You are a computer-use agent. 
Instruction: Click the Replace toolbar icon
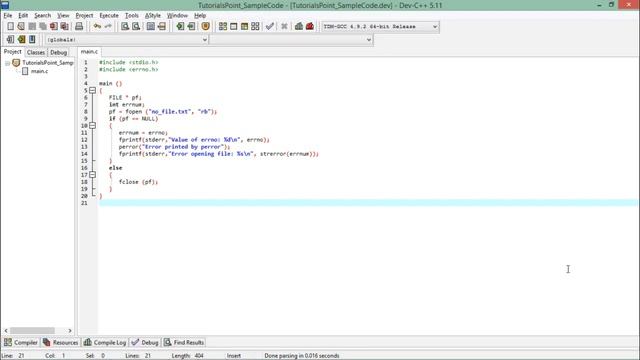pyautogui.click(x=136, y=27)
